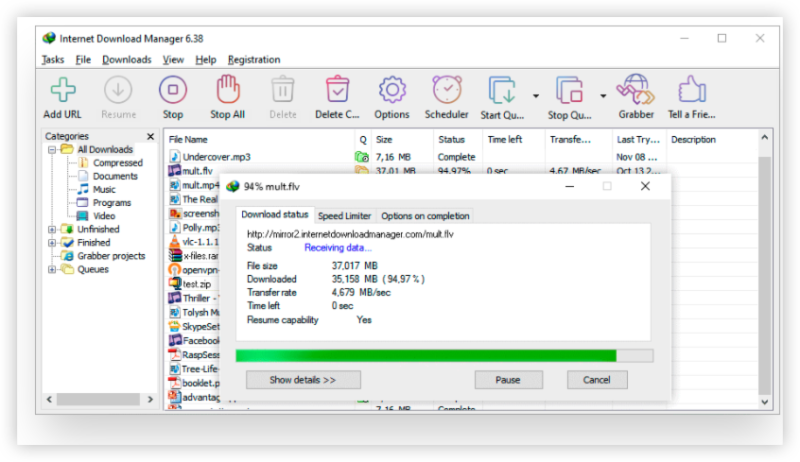800x462 pixels.
Task: Open Options gear icon
Action: point(392,90)
